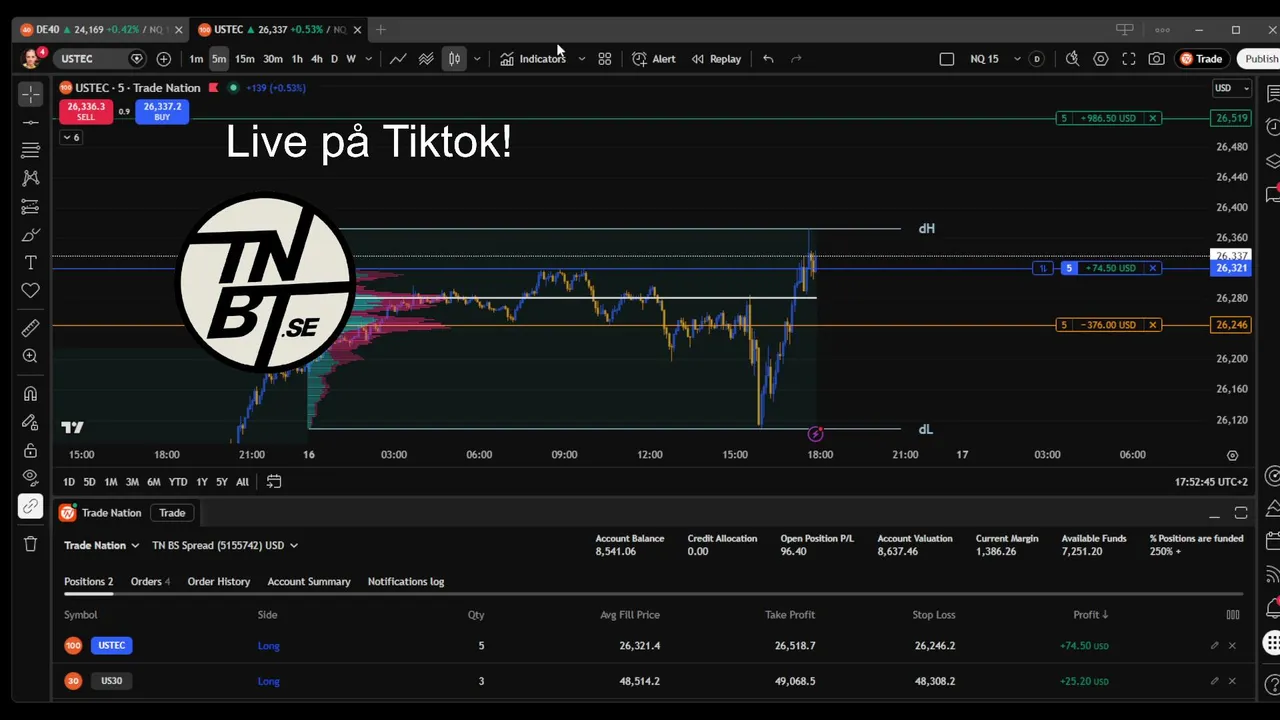Expand the timeframe intervals dropdown
The height and width of the screenshot is (720, 1280).
[x=369, y=59]
